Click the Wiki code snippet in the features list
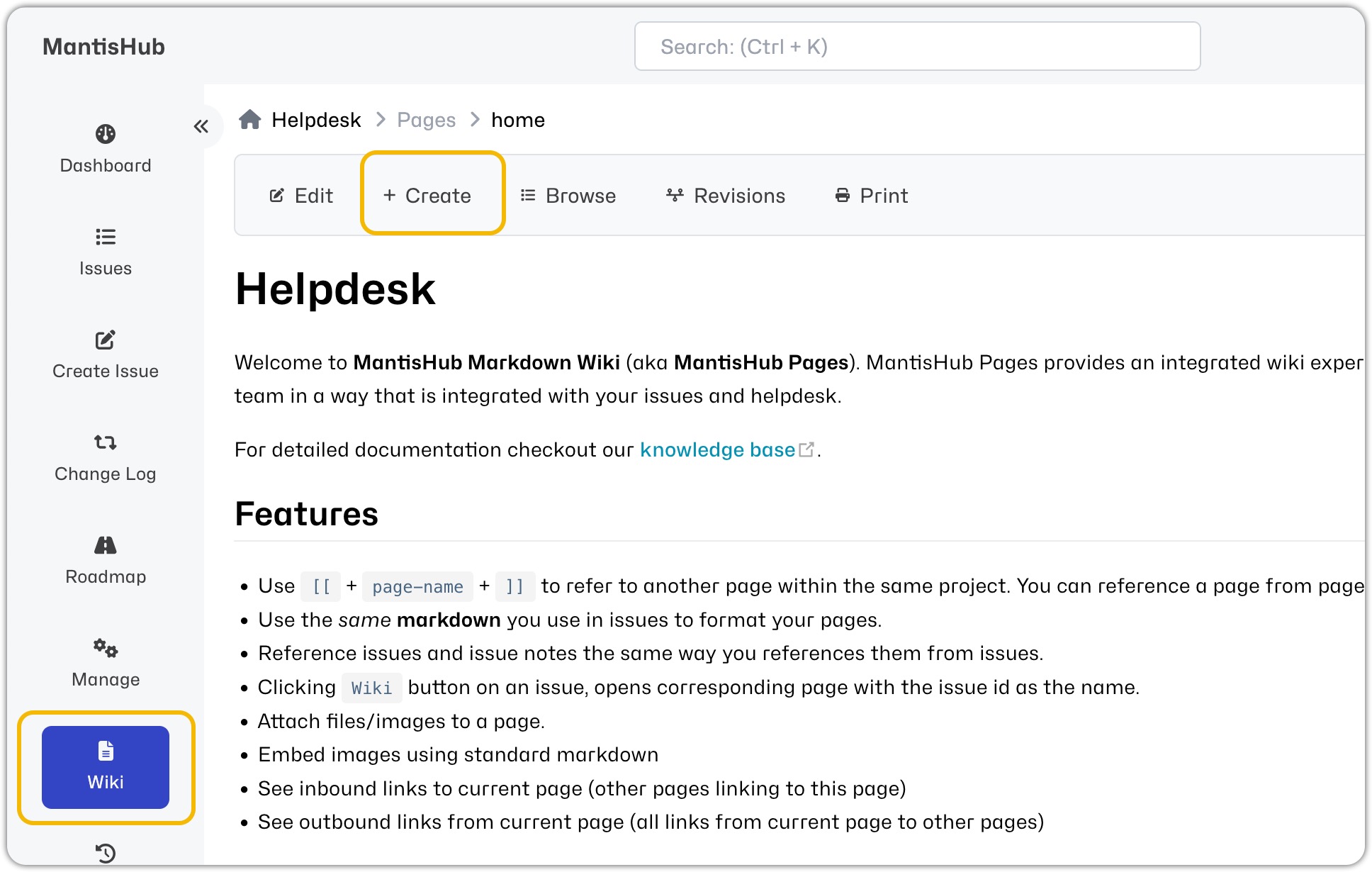This screenshot has width=1372, height=872. tap(372, 688)
